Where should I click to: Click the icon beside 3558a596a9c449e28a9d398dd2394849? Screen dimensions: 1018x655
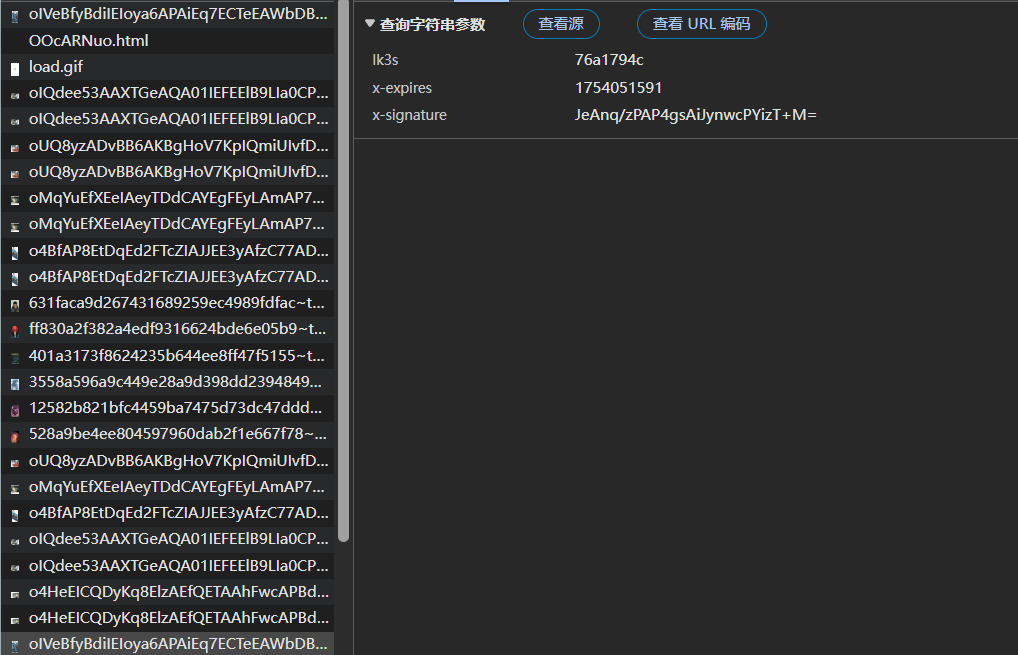click(15, 384)
